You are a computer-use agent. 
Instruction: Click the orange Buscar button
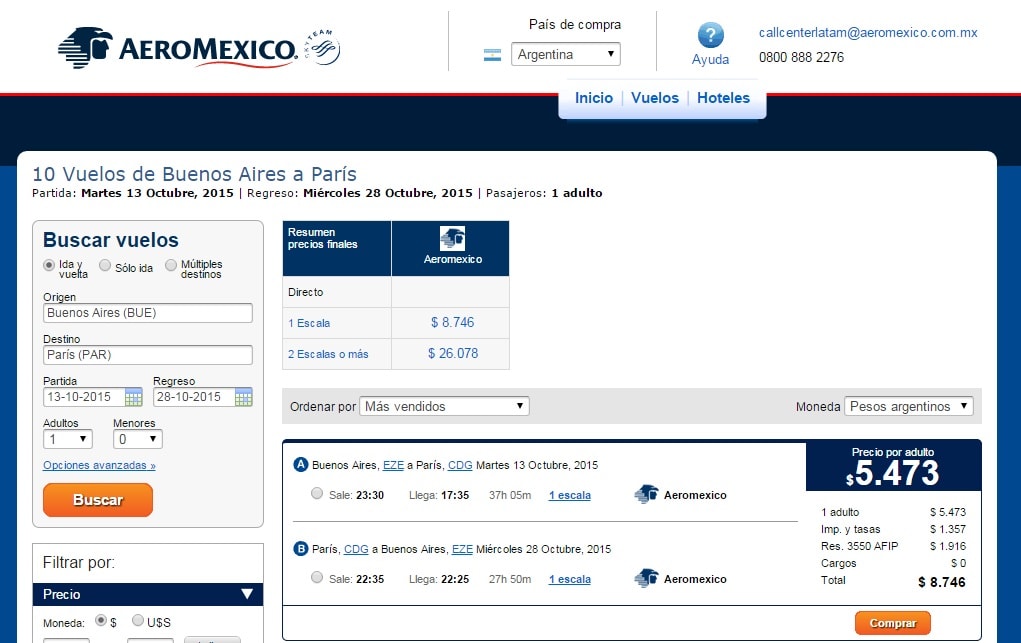pos(98,500)
